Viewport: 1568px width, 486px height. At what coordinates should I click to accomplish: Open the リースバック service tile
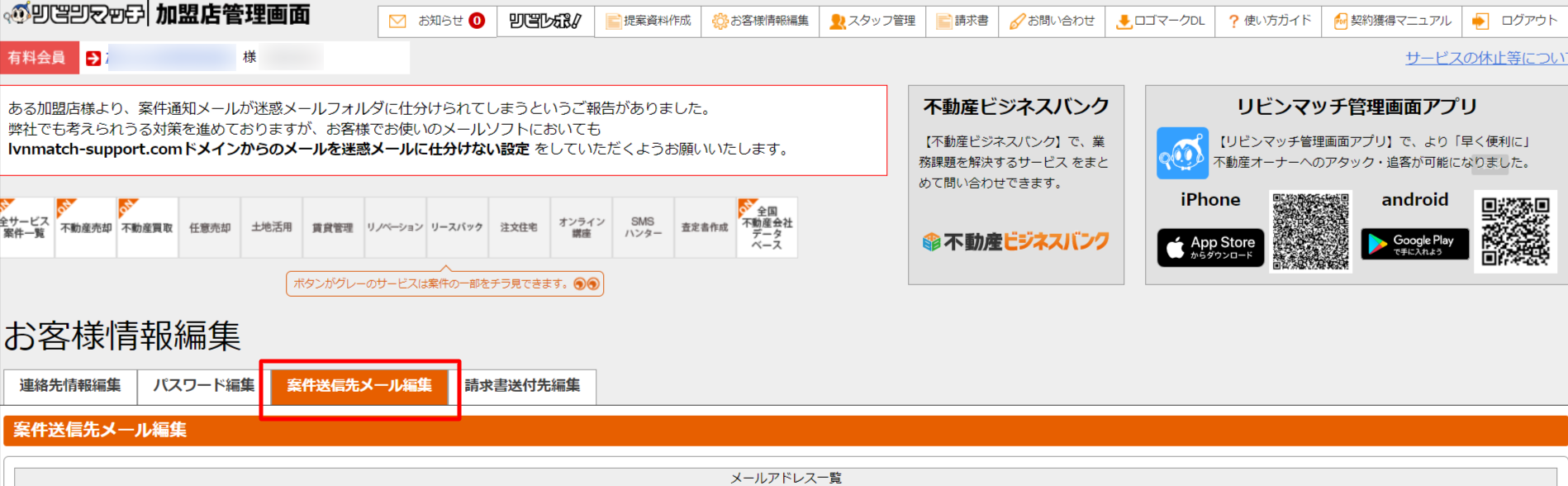(457, 227)
